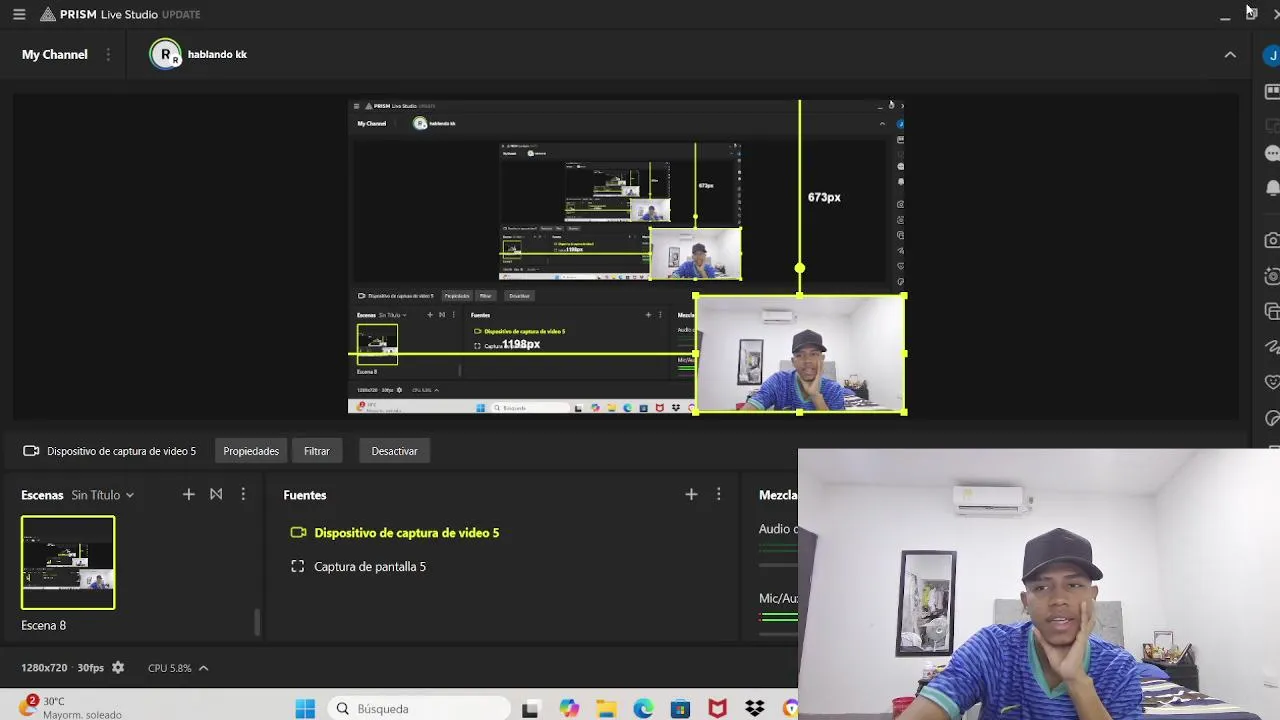Screen dimensions: 1280x720
Task: Add a new source with the Fuentes plus icon
Action: pos(691,494)
